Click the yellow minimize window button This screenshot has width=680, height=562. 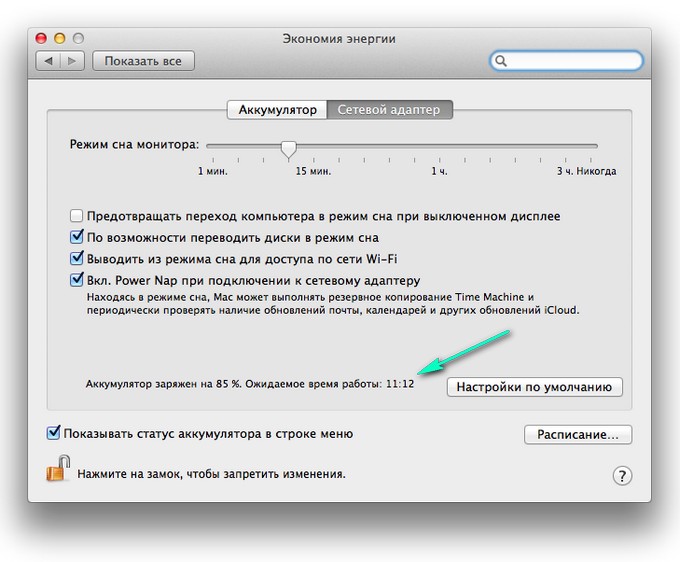[60, 39]
